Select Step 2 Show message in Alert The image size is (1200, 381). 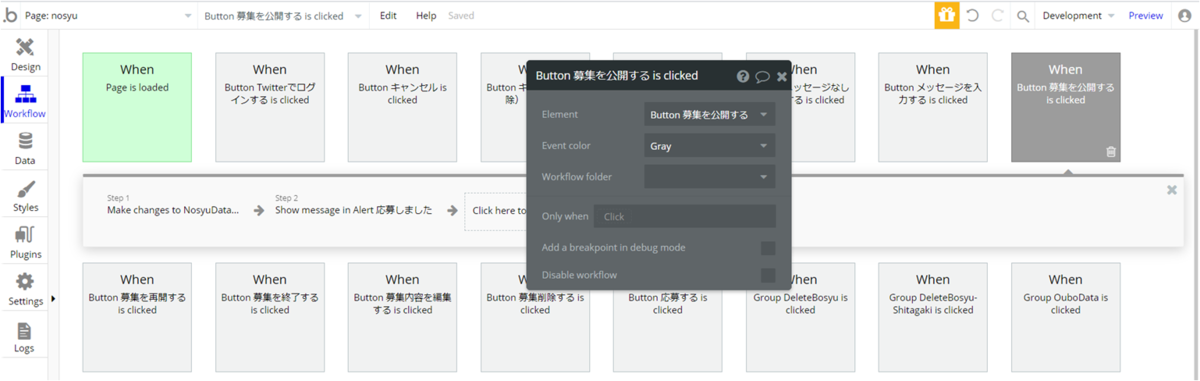pyautogui.click(x=354, y=205)
